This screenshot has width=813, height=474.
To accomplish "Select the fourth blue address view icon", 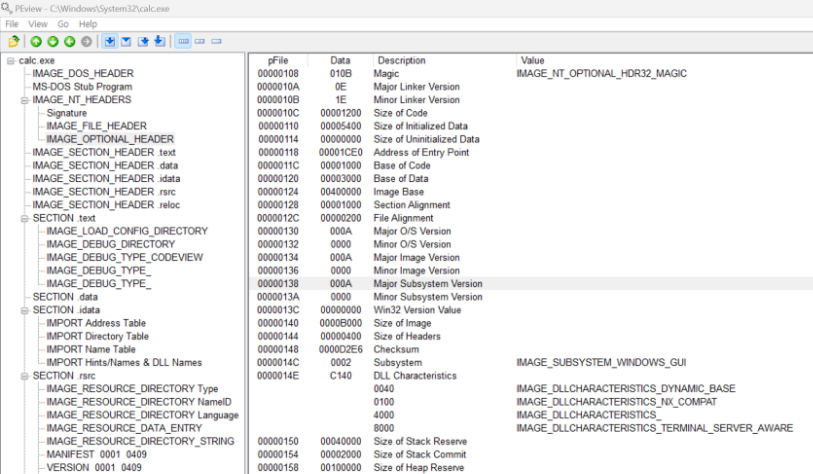I will point(160,41).
